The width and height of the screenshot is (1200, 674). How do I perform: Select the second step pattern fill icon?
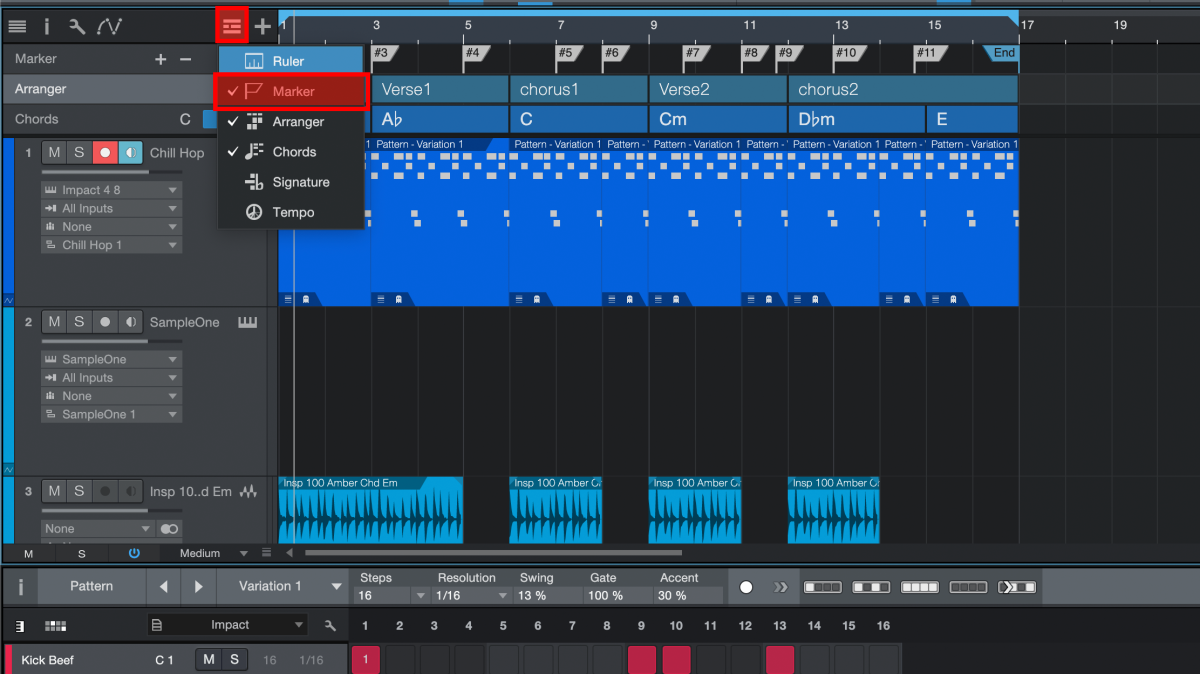point(871,587)
